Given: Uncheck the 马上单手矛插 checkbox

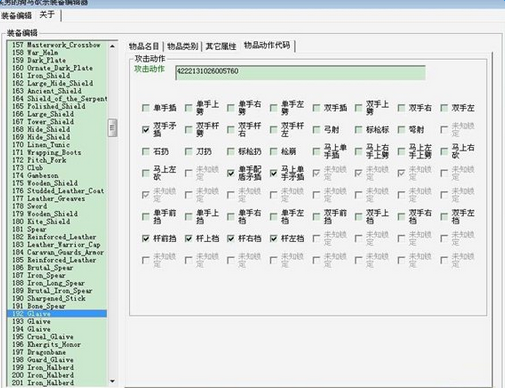Looking at the screenshot, I should pyautogui.click(x=273, y=173).
